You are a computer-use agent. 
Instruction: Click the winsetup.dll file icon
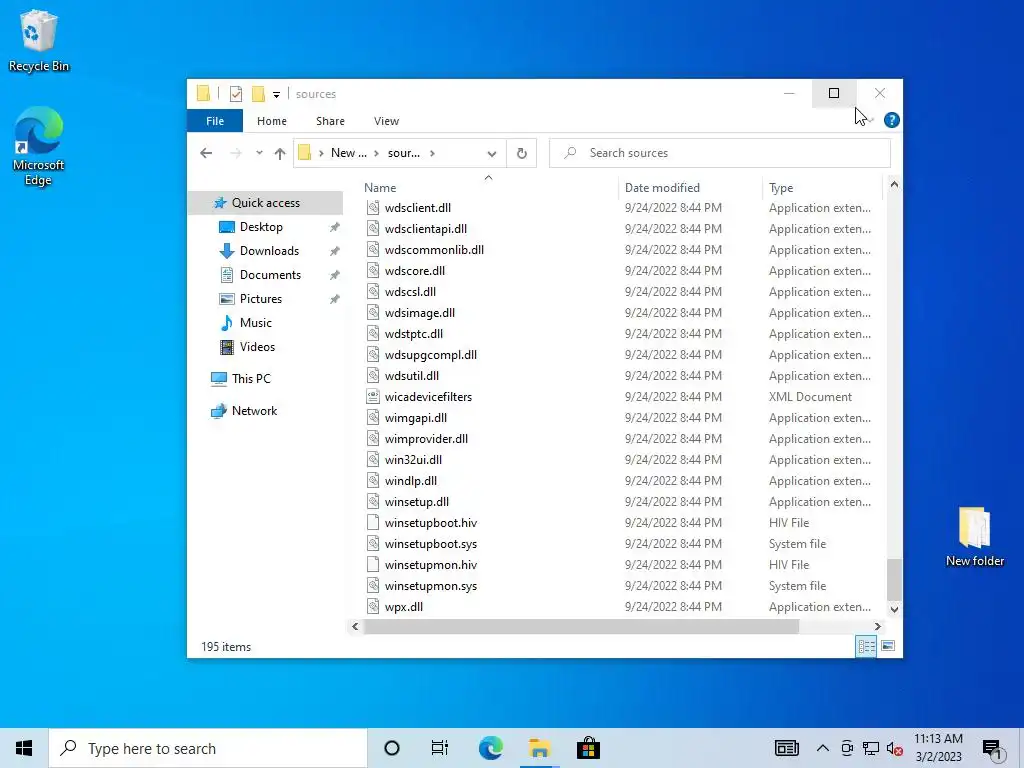tap(373, 502)
